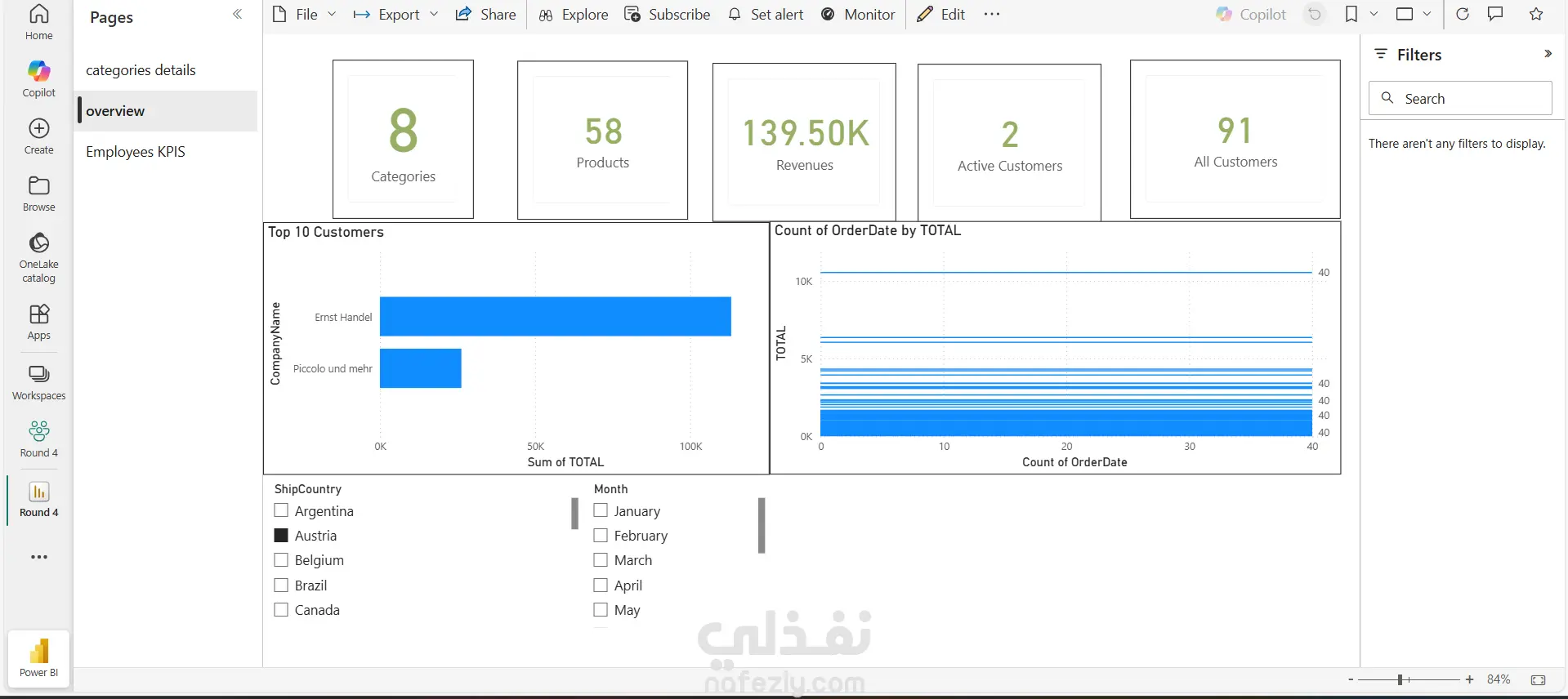Viewport: 1568px width, 699px height.
Task: Click the 84% zoom level text
Action: point(1499,679)
